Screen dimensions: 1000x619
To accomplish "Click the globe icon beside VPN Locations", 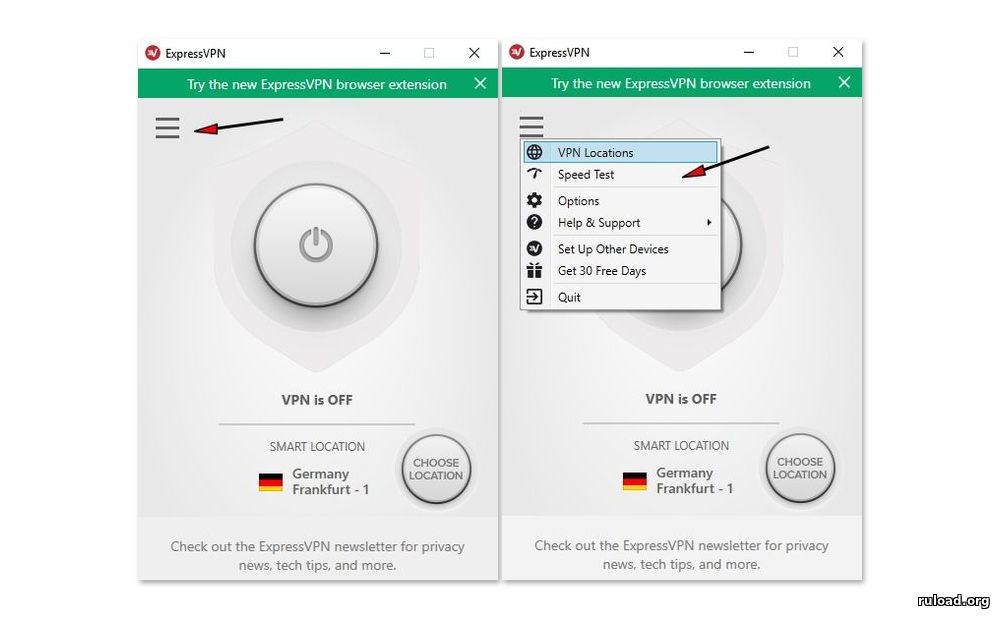I will coord(534,152).
